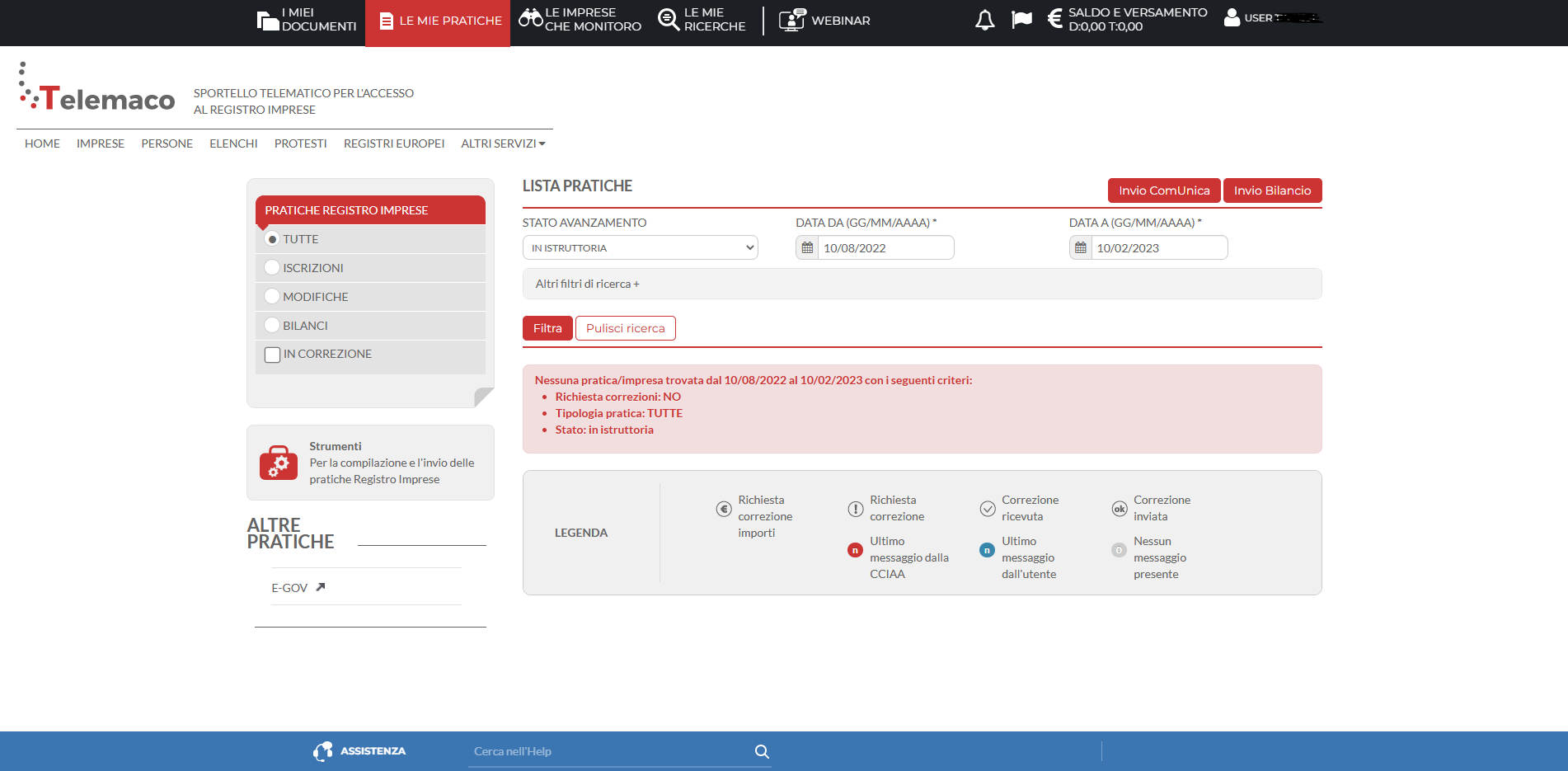Image resolution: width=1568 pixels, height=771 pixels.
Task: Open the user profile icon
Action: pyautogui.click(x=1232, y=18)
